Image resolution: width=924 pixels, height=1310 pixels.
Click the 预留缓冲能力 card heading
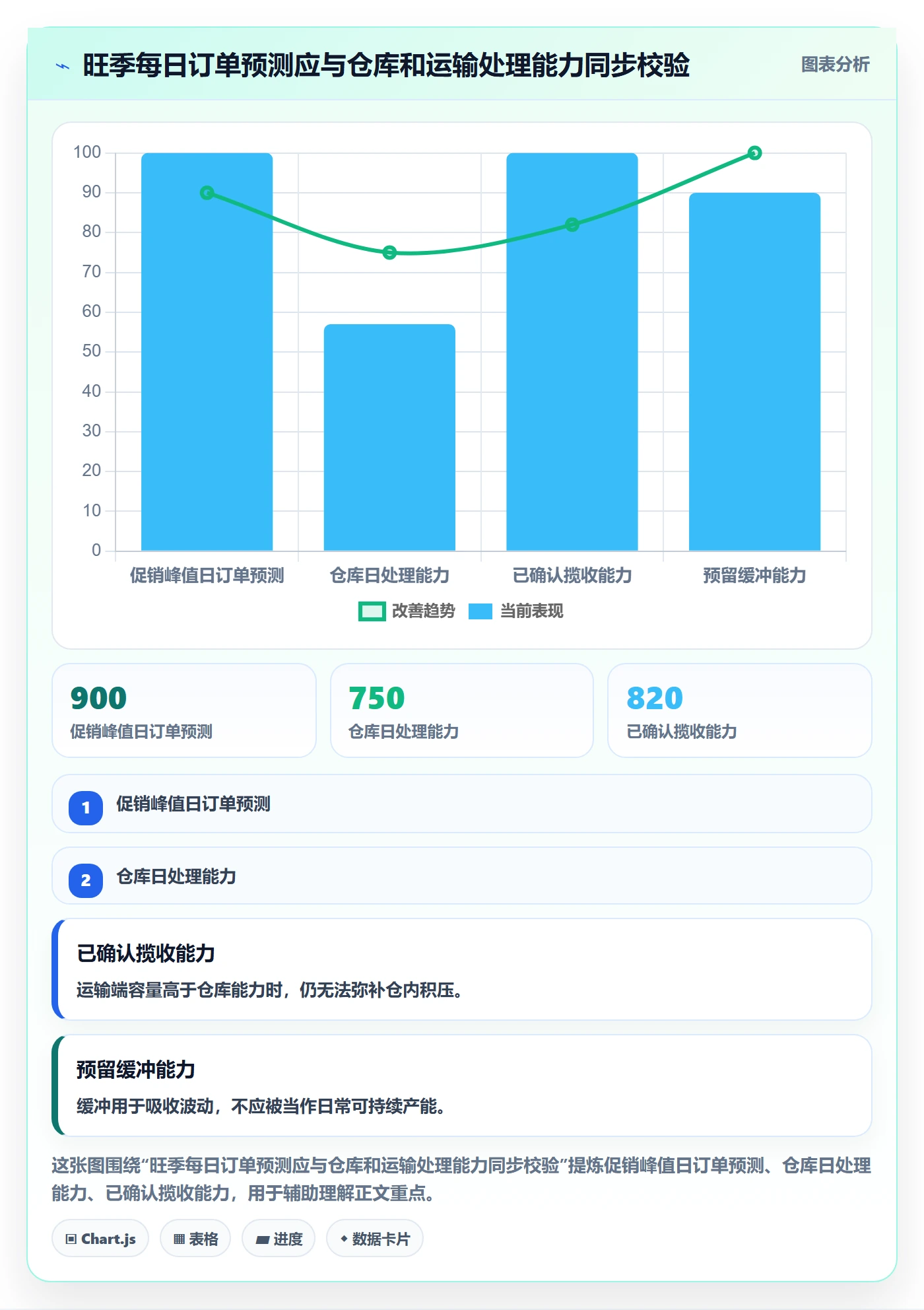coord(136,1070)
